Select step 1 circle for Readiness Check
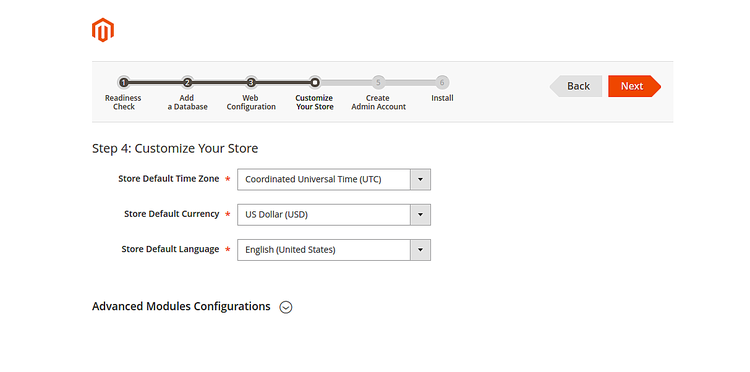Screen dimensions: 750x372 point(123,83)
